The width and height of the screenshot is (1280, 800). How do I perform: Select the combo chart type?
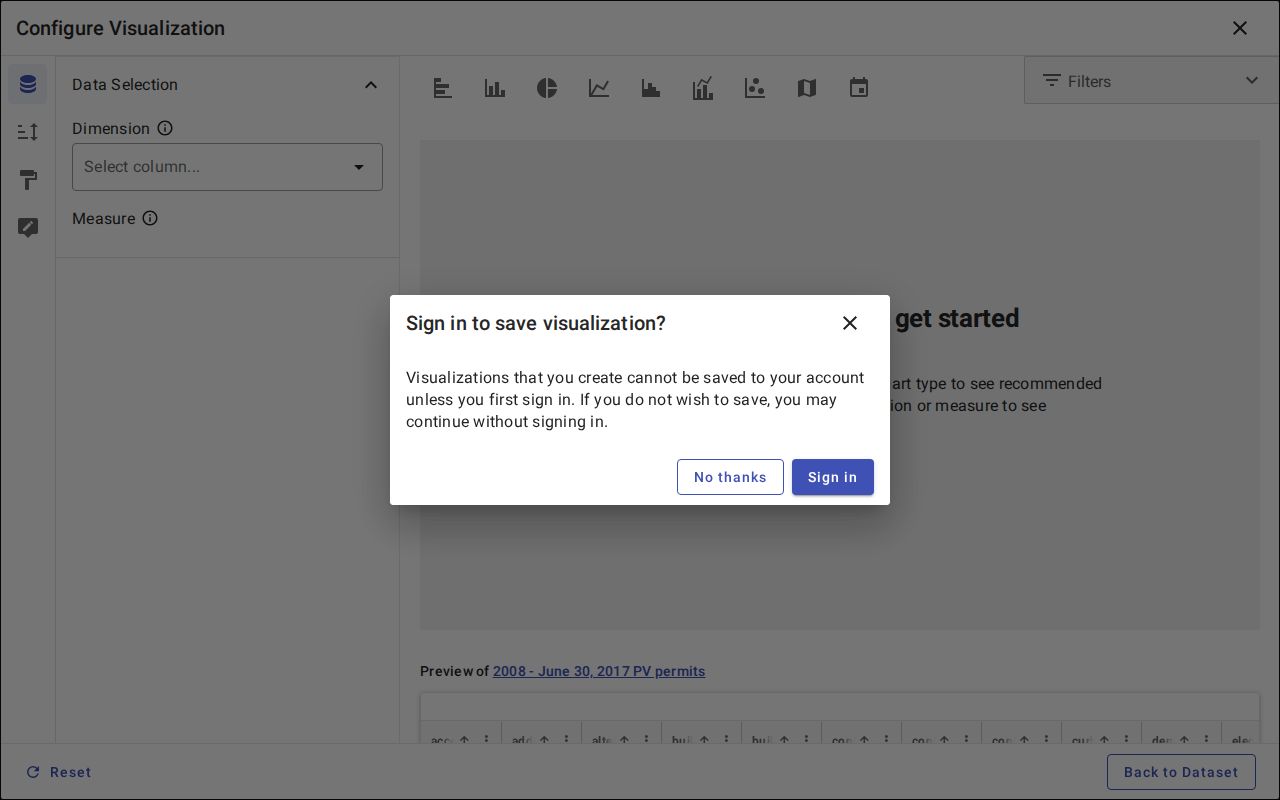click(x=703, y=88)
